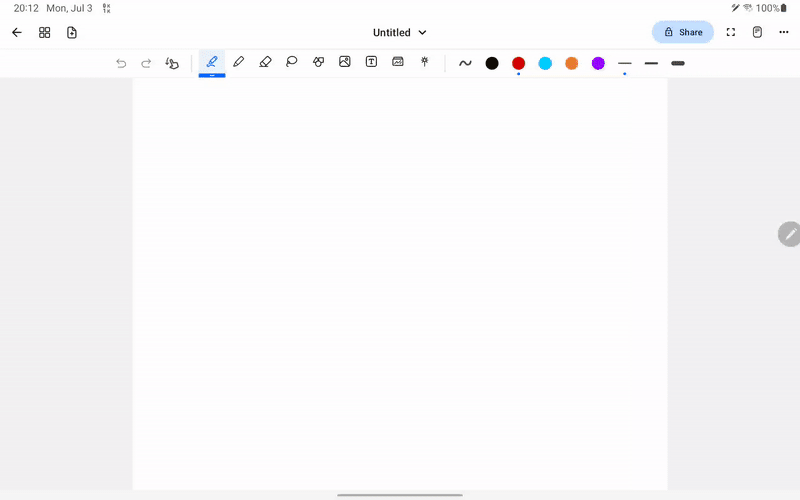The height and width of the screenshot is (500, 800).
Task: Select the shapes tool
Action: [x=318, y=62]
